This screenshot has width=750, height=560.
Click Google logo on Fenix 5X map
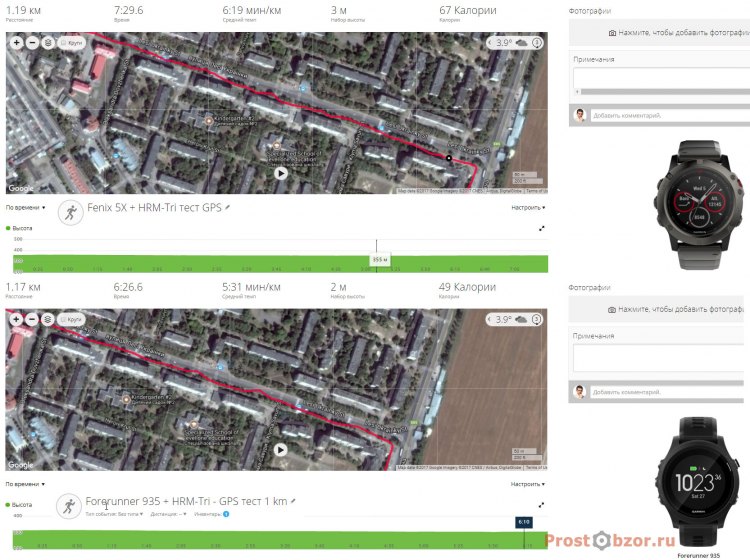(x=21, y=188)
